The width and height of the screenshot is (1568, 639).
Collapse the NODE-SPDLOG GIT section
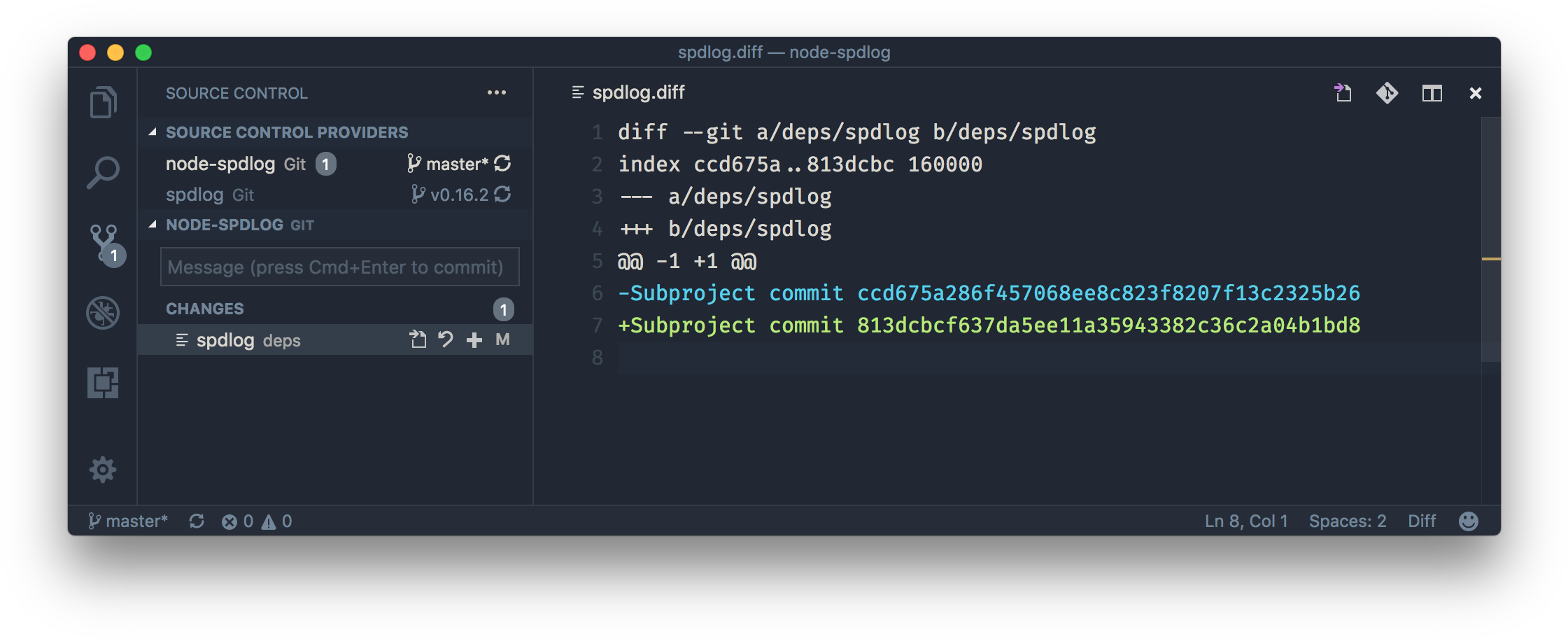tap(153, 225)
